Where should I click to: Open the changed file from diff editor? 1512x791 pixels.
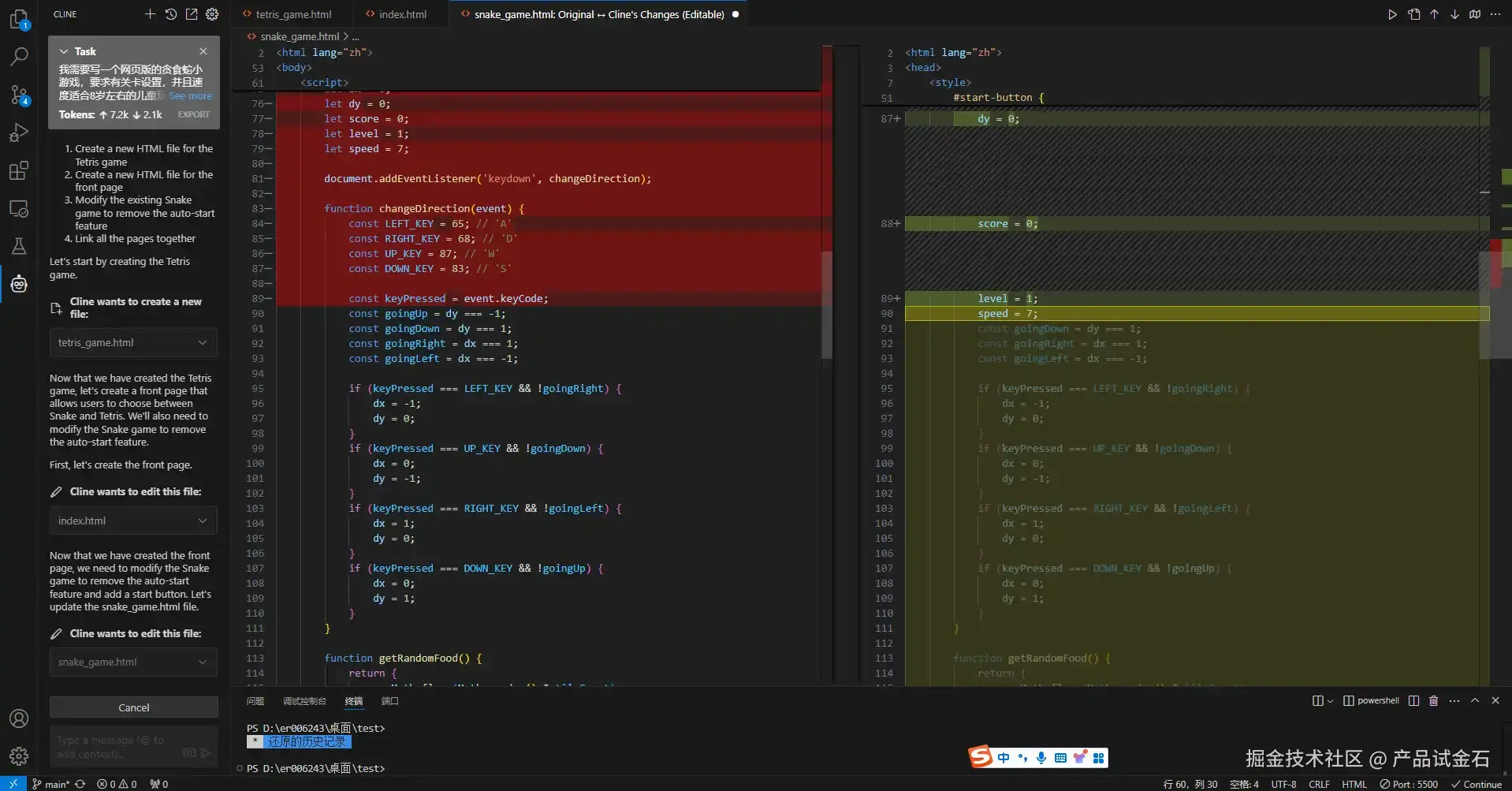[1413, 14]
